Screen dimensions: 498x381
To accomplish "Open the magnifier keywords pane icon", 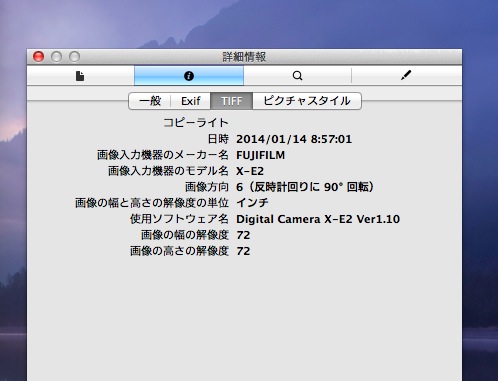I will (x=297, y=76).
